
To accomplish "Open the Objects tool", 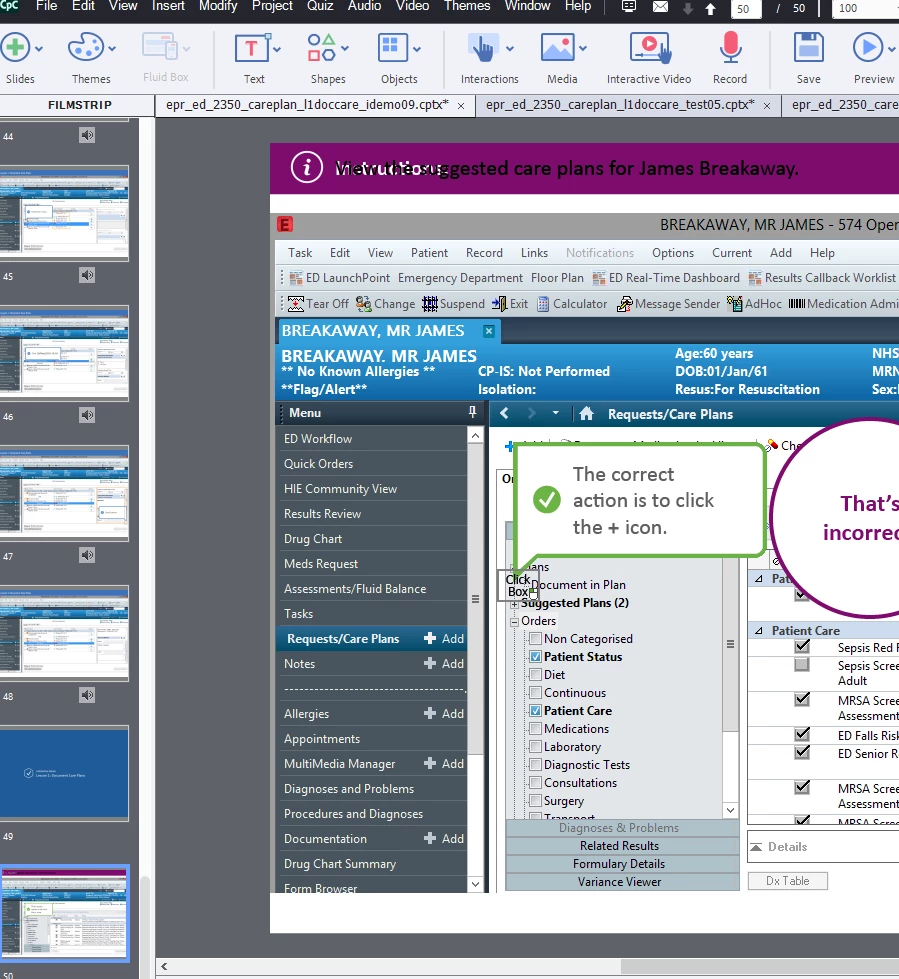I will pyautogui.click(x=393, y=48).
